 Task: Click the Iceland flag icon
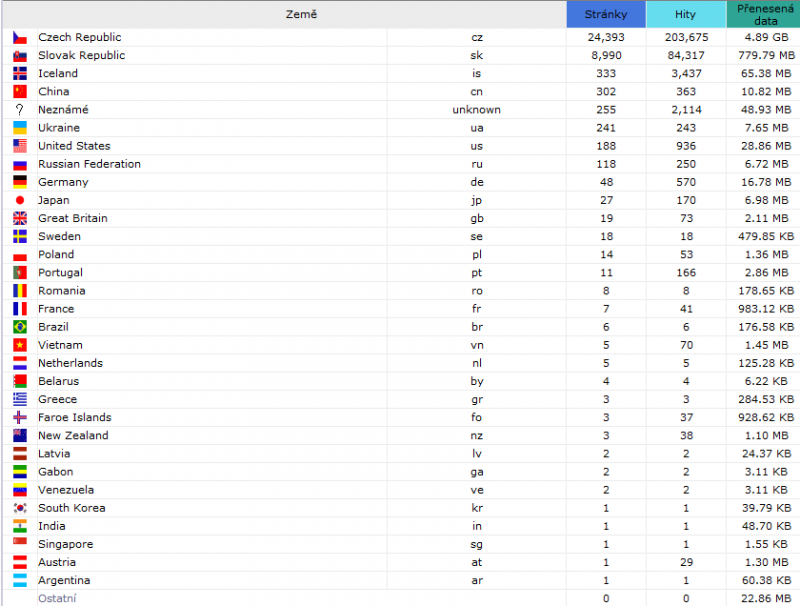click(19, 73)
